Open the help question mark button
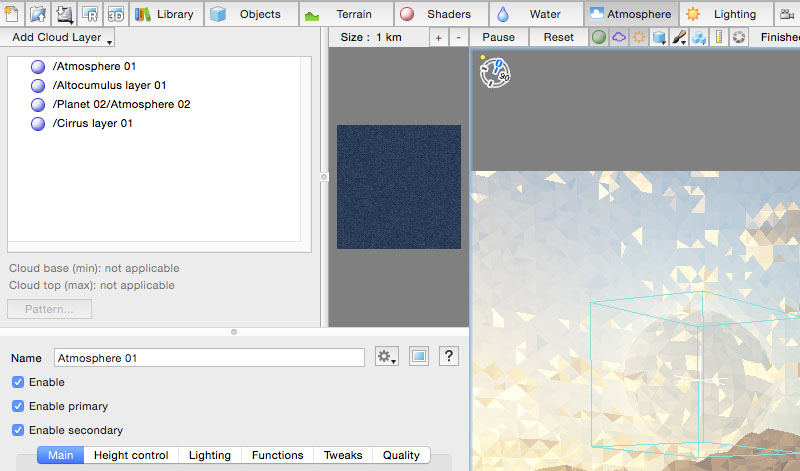 (449, 357)
